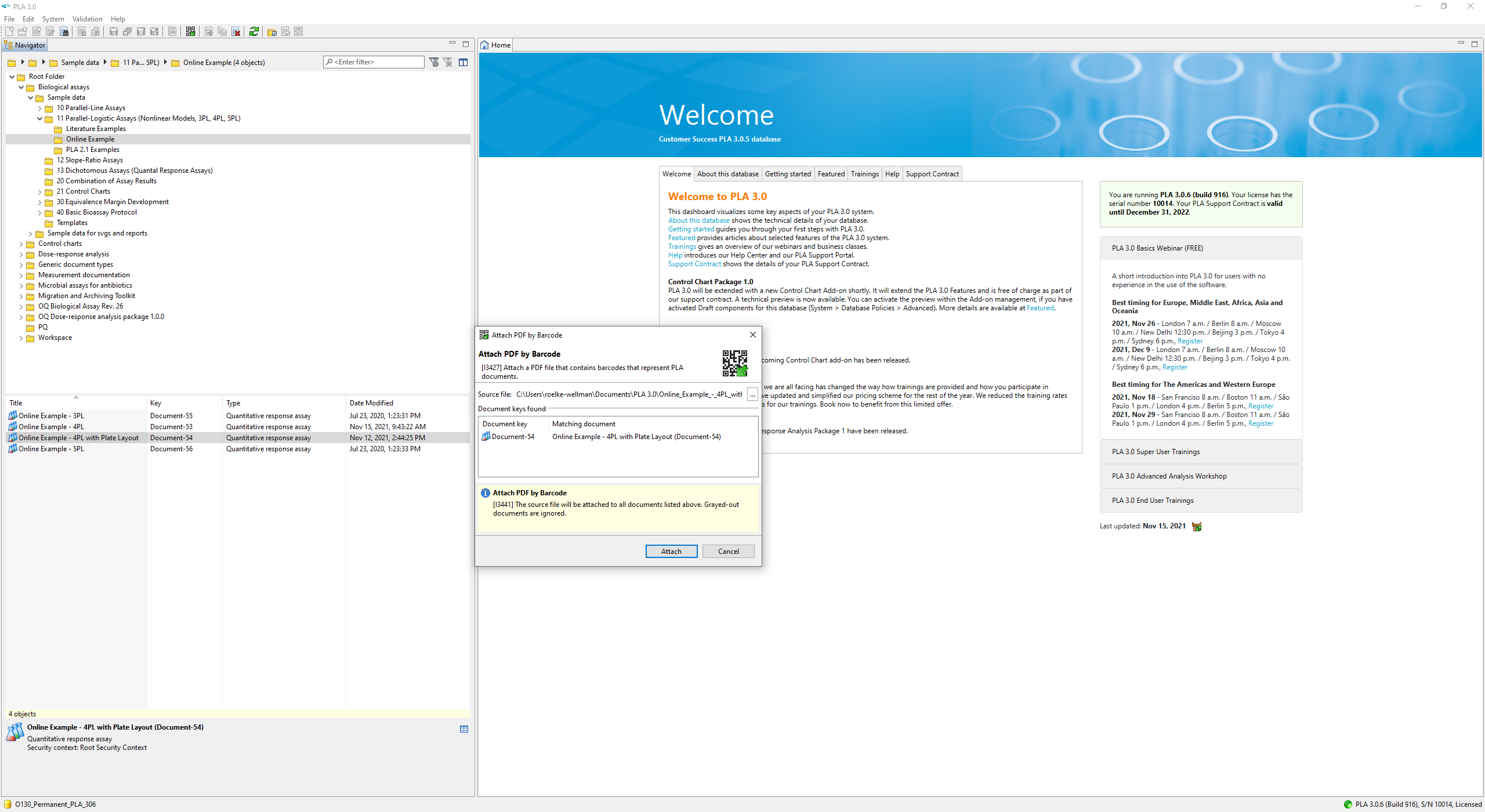Viewport: 1485px width, 812px height.
Task: Click the greyed barcode icon at toolbar end
Action: pos(298,31)
